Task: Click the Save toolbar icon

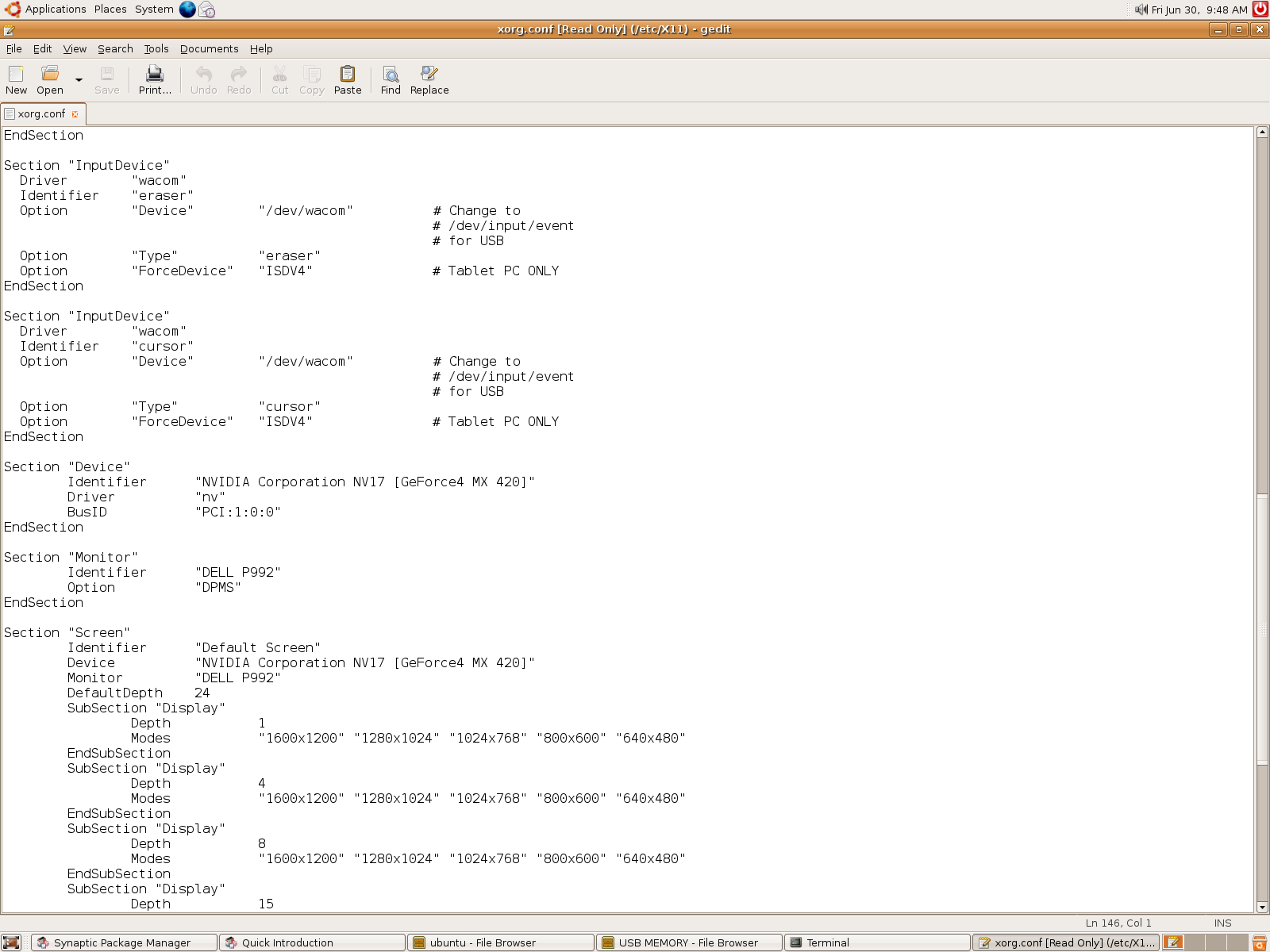Action: pyautogui.click(x=106, y=80)
